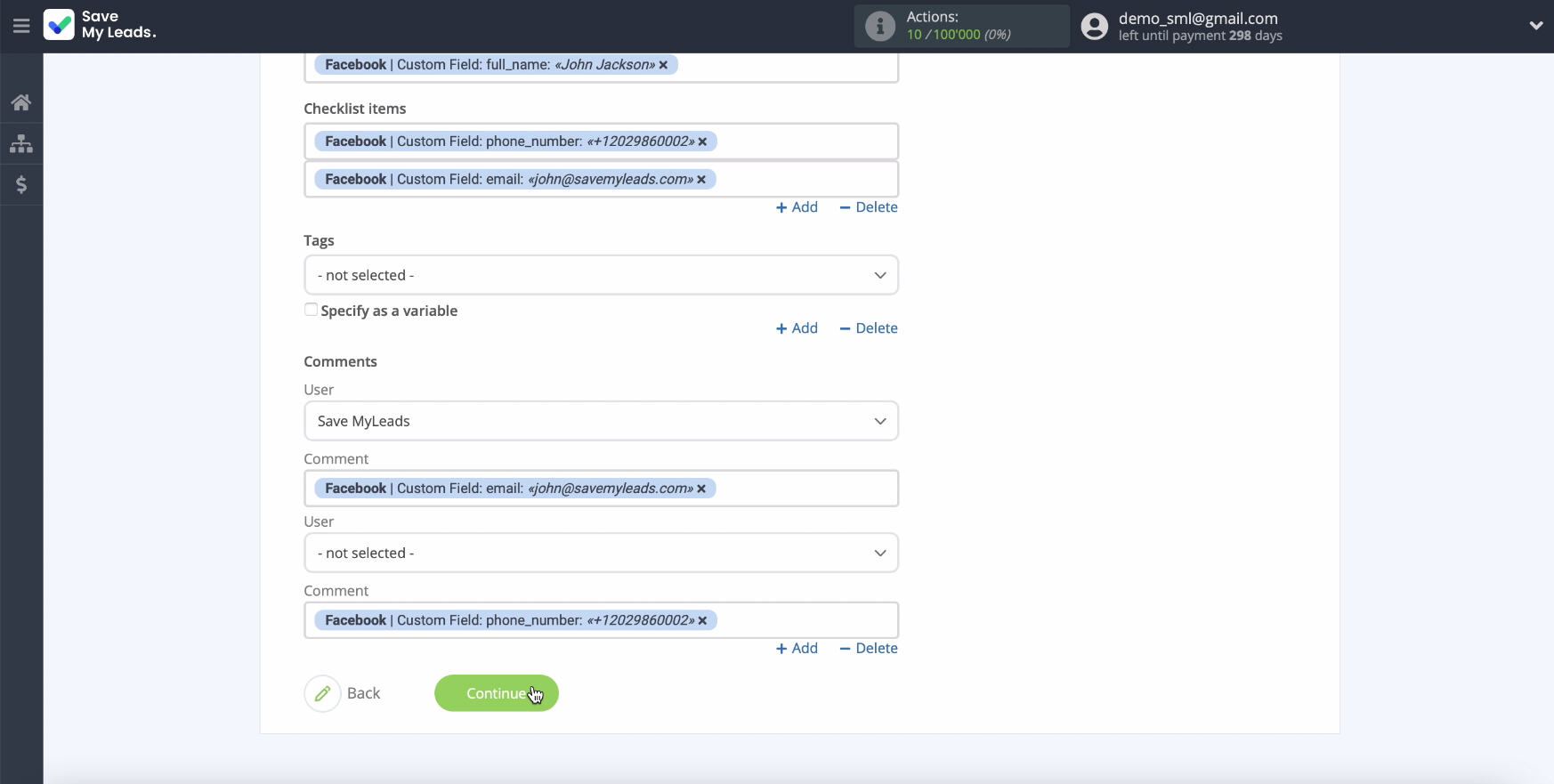Remove phone_number tag from first checklist item
Screen dimensions: 1554x784
[702, 141]
